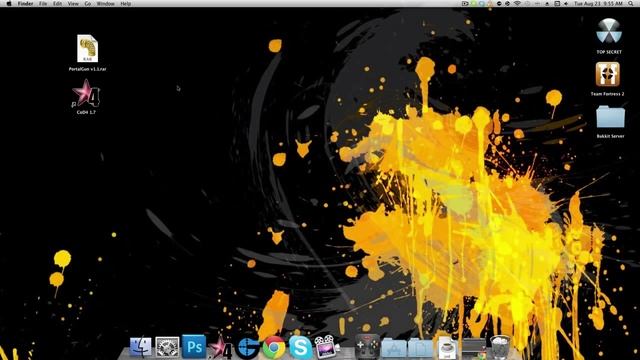Screen dimensions: 640x360
Task: Open the Help menu
Action: 126,4
